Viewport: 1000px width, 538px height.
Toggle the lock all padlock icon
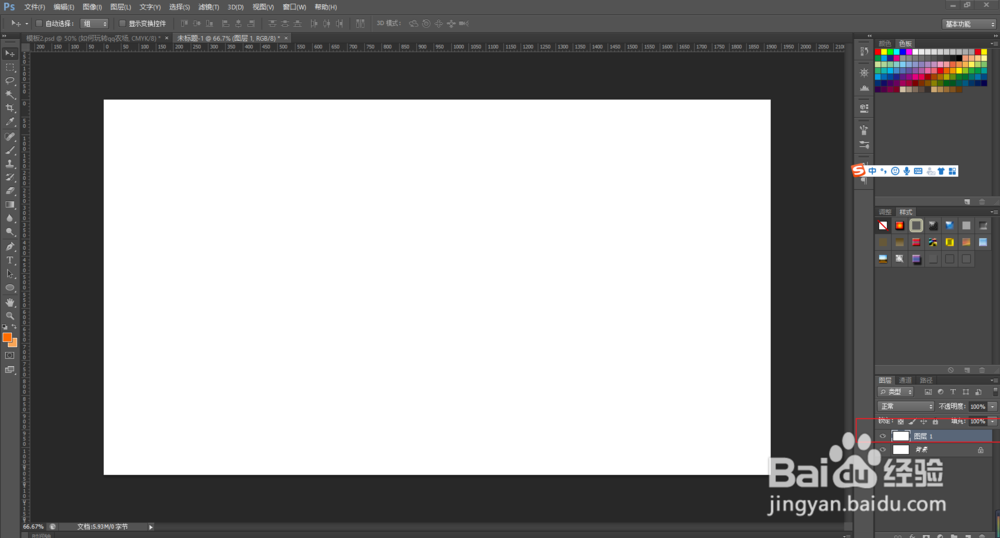[935, 421]
